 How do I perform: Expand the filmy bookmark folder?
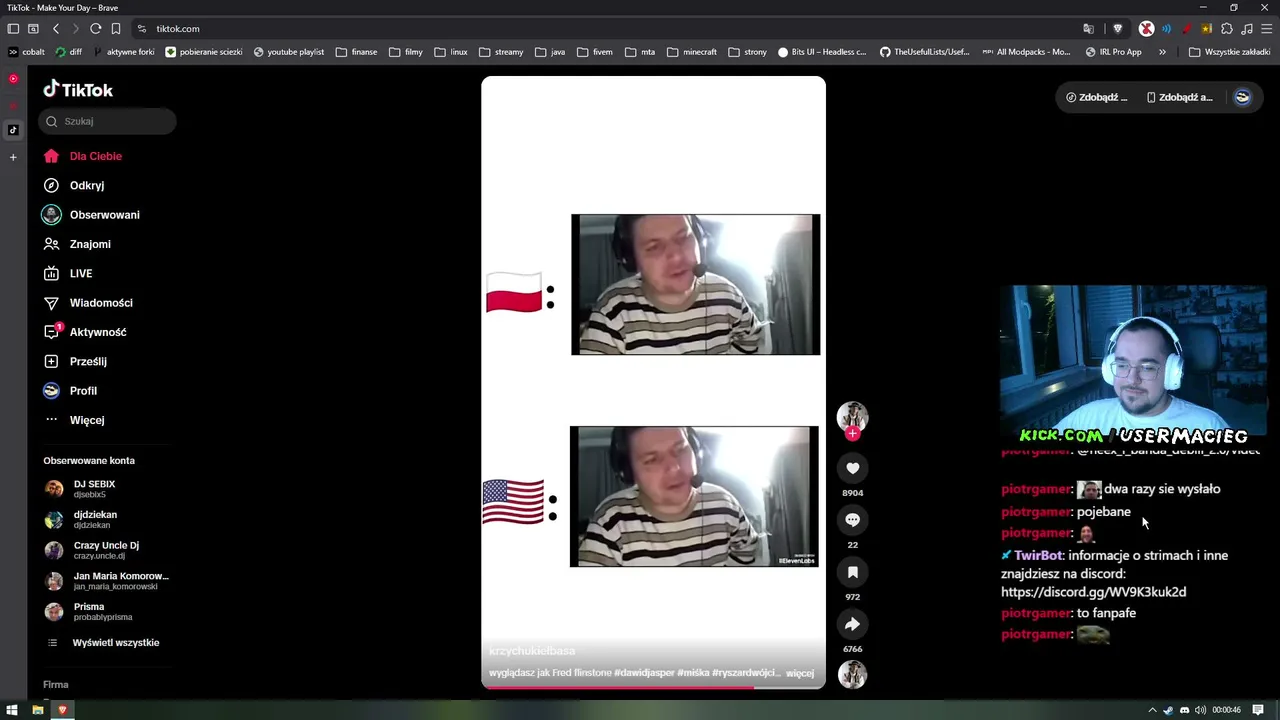tap(406, 52)
